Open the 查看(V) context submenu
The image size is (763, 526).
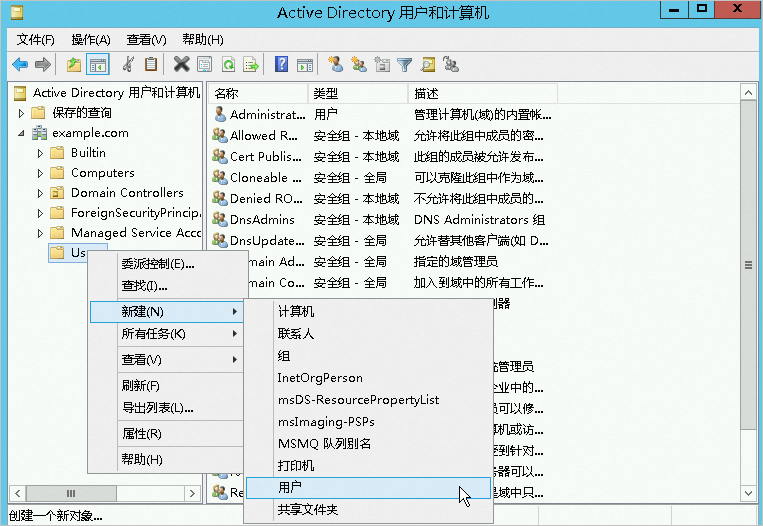(166, 360)
